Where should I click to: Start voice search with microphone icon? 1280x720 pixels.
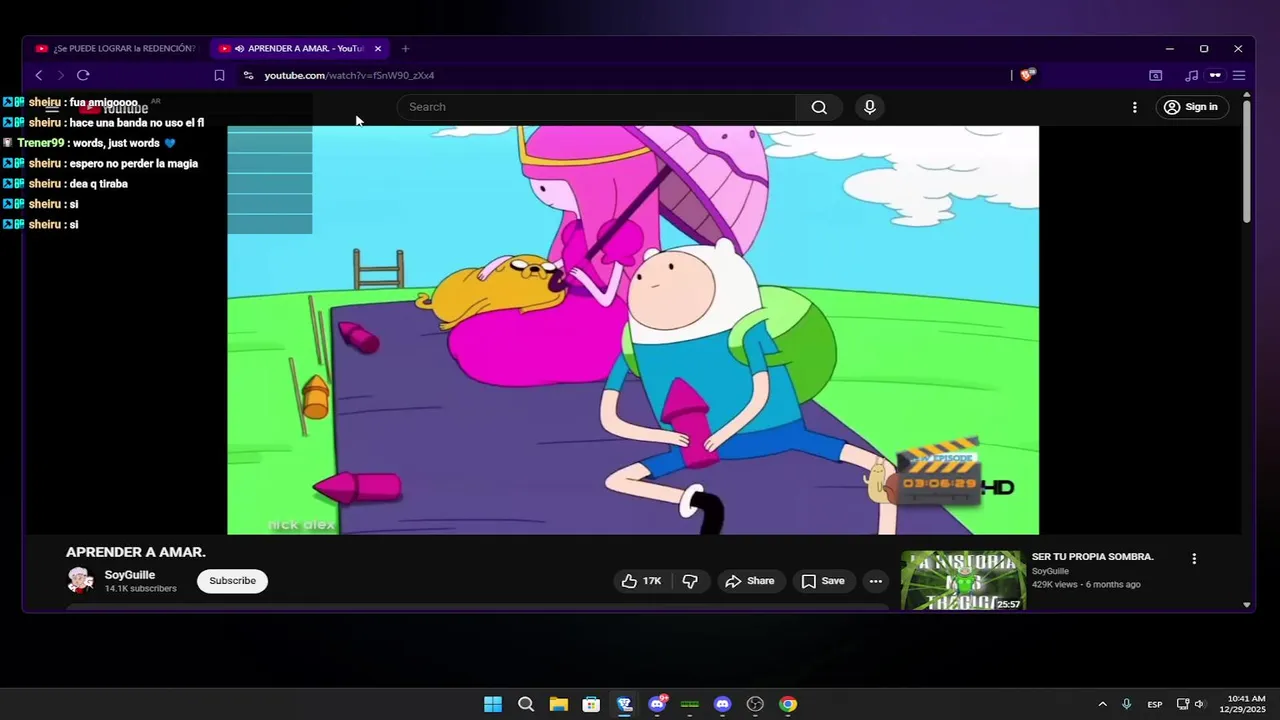click(870, 107)
